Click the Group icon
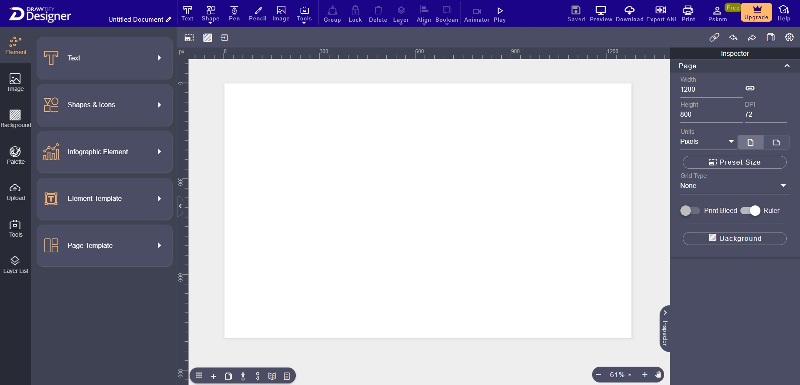 pyautogui.click(x=332, y=14)
